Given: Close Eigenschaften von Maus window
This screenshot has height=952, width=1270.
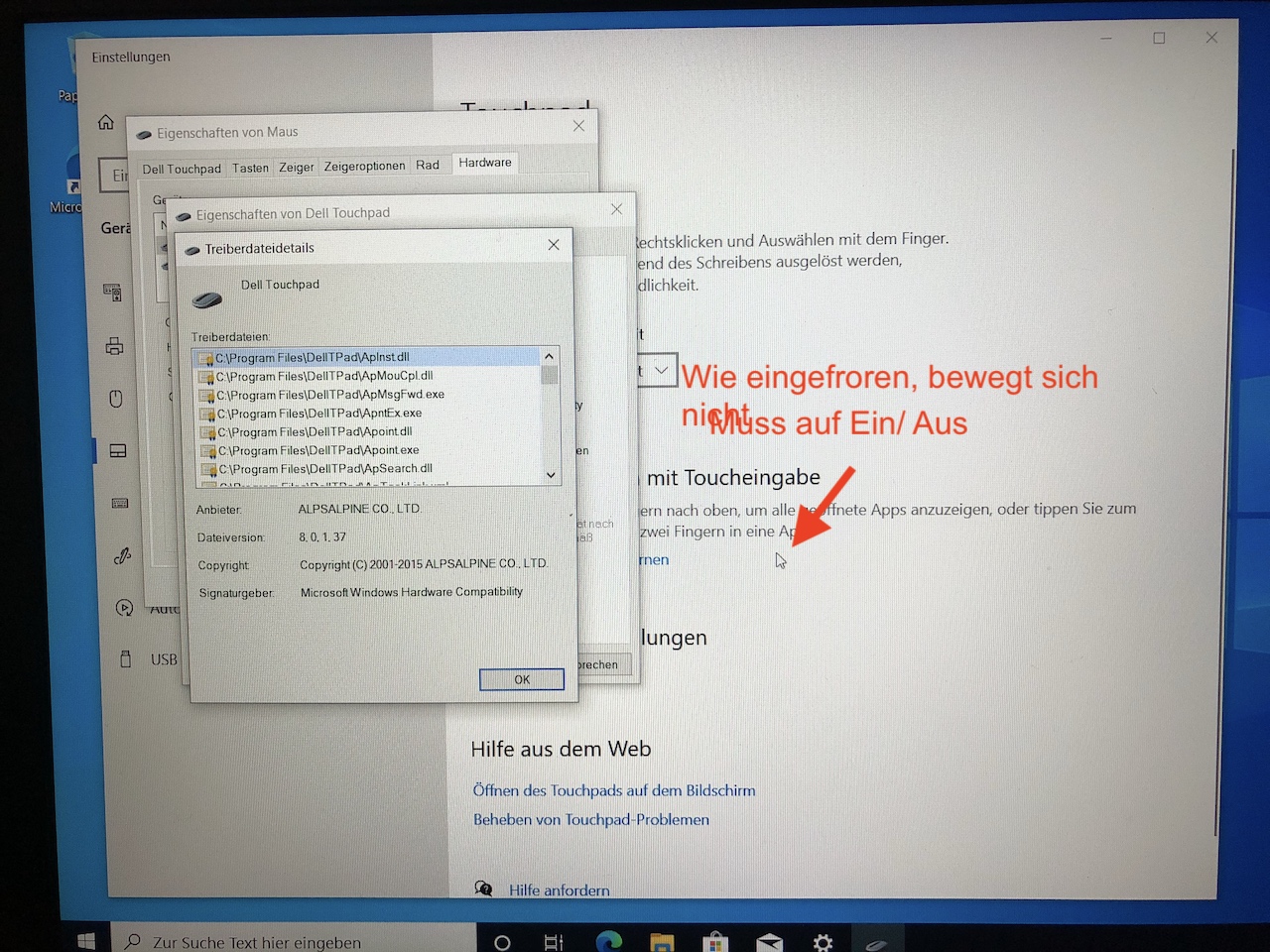Looking at the screenshot, I should point(578,126).
